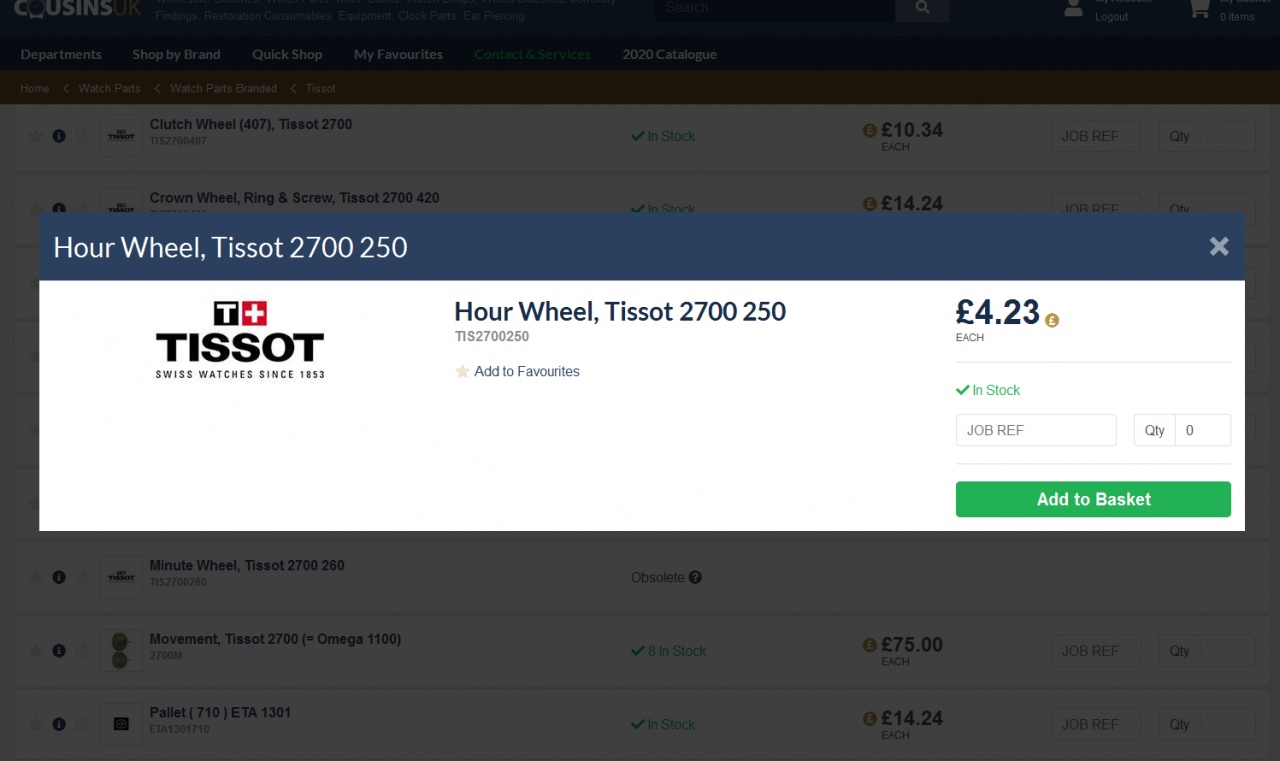The height and width of the screenshot is (761, 1280).
Task: Toggle favourite star for Clutch Wheel (407)
Action: click(36, 136)
